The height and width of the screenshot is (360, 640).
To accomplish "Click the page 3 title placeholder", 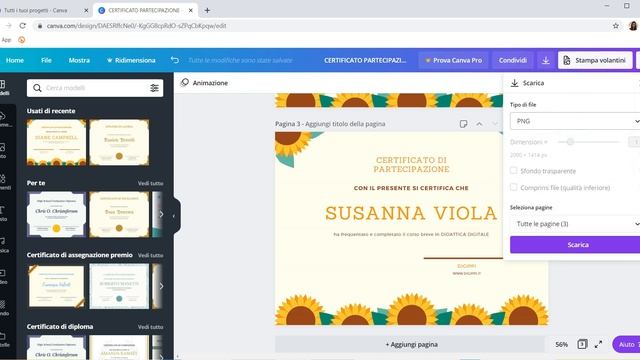I will point(345,124).
